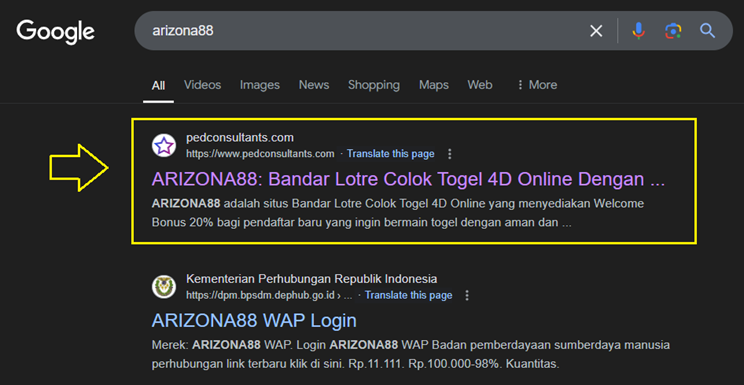
Task: Click snippet text starting 'ARIZONA88 adalah situs'
Action: pos(398,213)
